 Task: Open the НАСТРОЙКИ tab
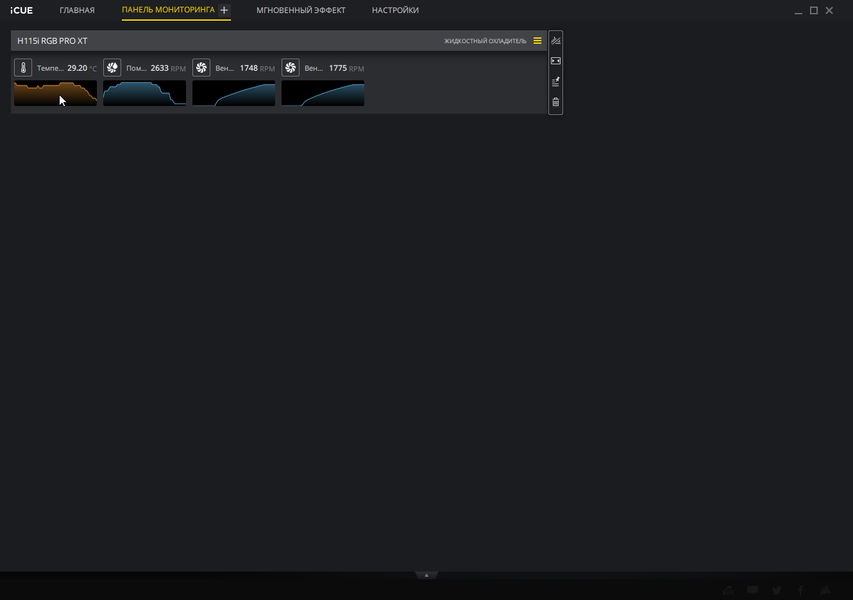(395, 10)
